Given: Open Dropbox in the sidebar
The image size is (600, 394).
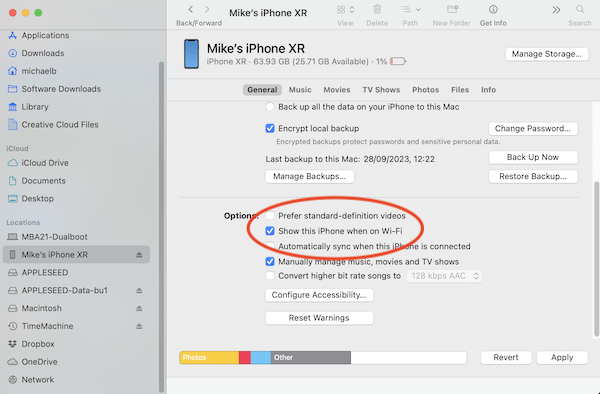Looking at the screenshot, I should point(38,344).
